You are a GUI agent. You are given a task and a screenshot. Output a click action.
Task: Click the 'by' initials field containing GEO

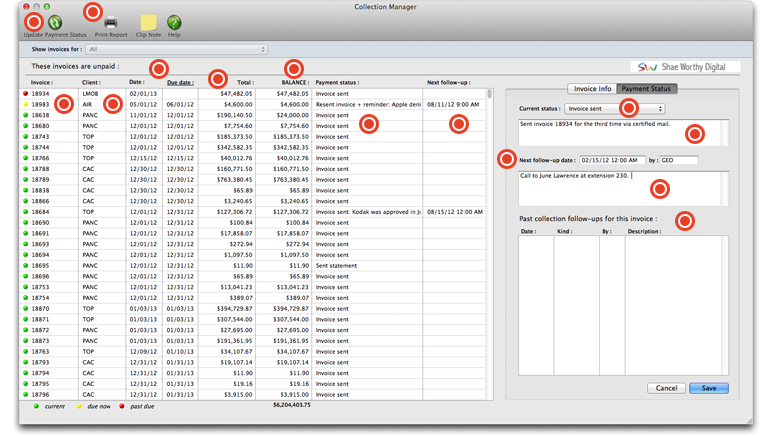coord(679,160)
